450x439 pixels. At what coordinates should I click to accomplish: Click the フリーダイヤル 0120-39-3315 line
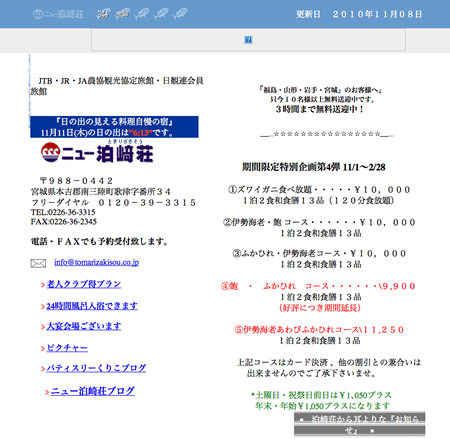(113, 202)
